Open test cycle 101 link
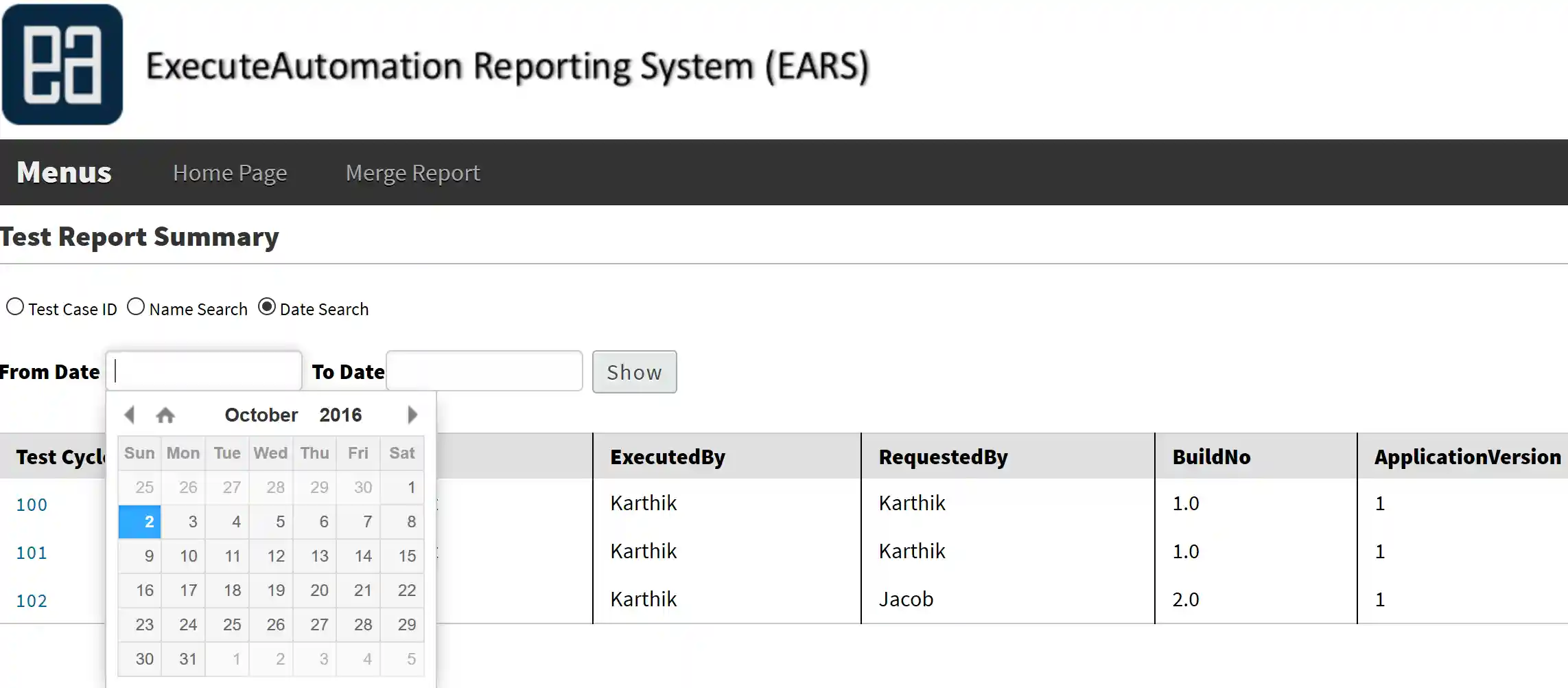This screenshot has height=688, width=1568. pyautogui.click(x=32, y=553)
